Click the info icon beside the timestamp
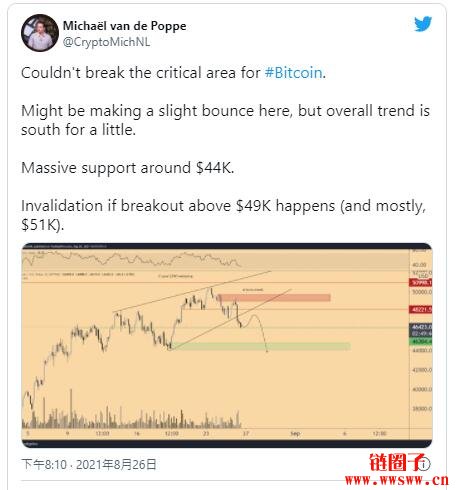Viewport: 458px width, 490px height. tap(424, 464)
